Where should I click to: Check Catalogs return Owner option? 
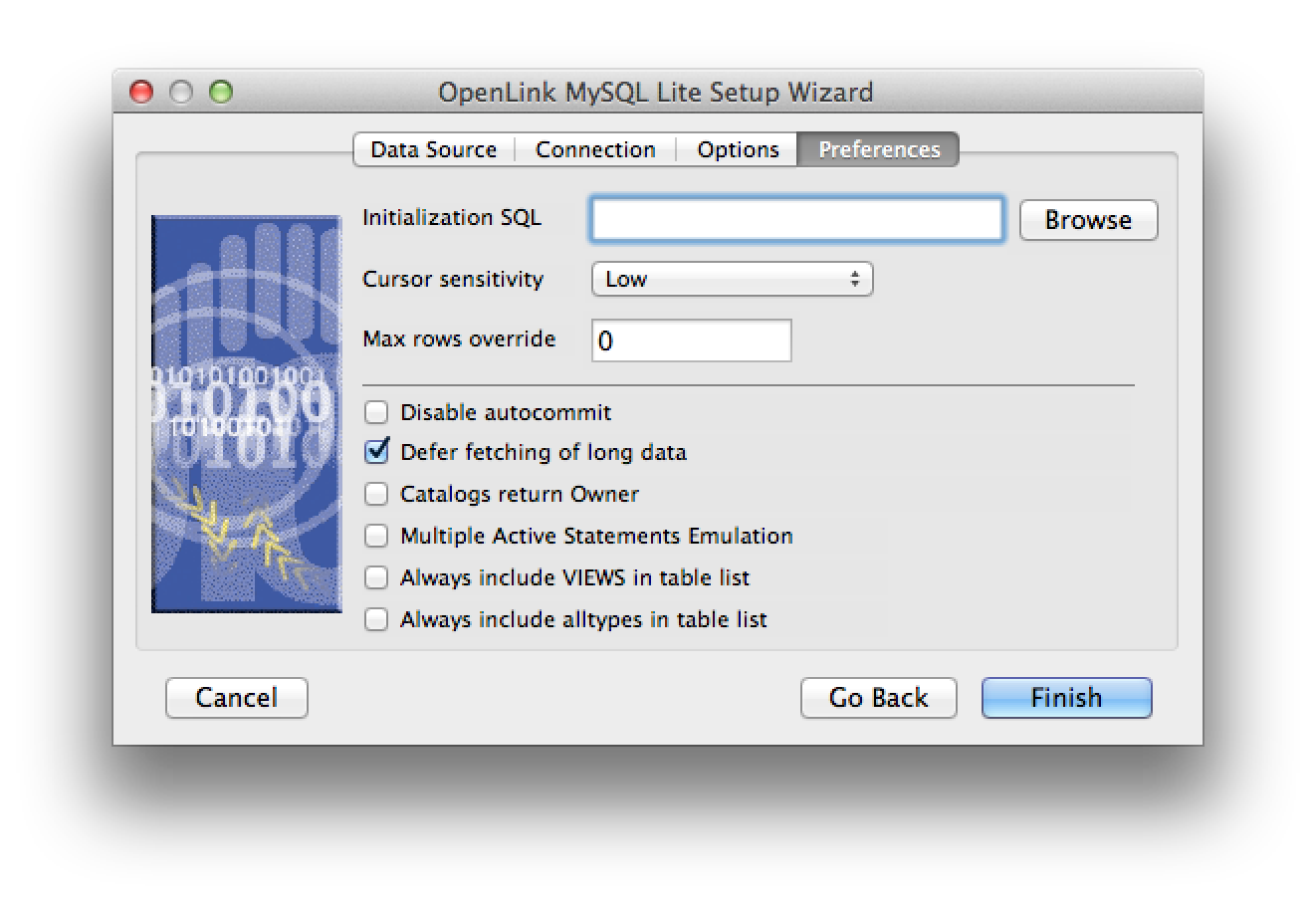[375, 494]
